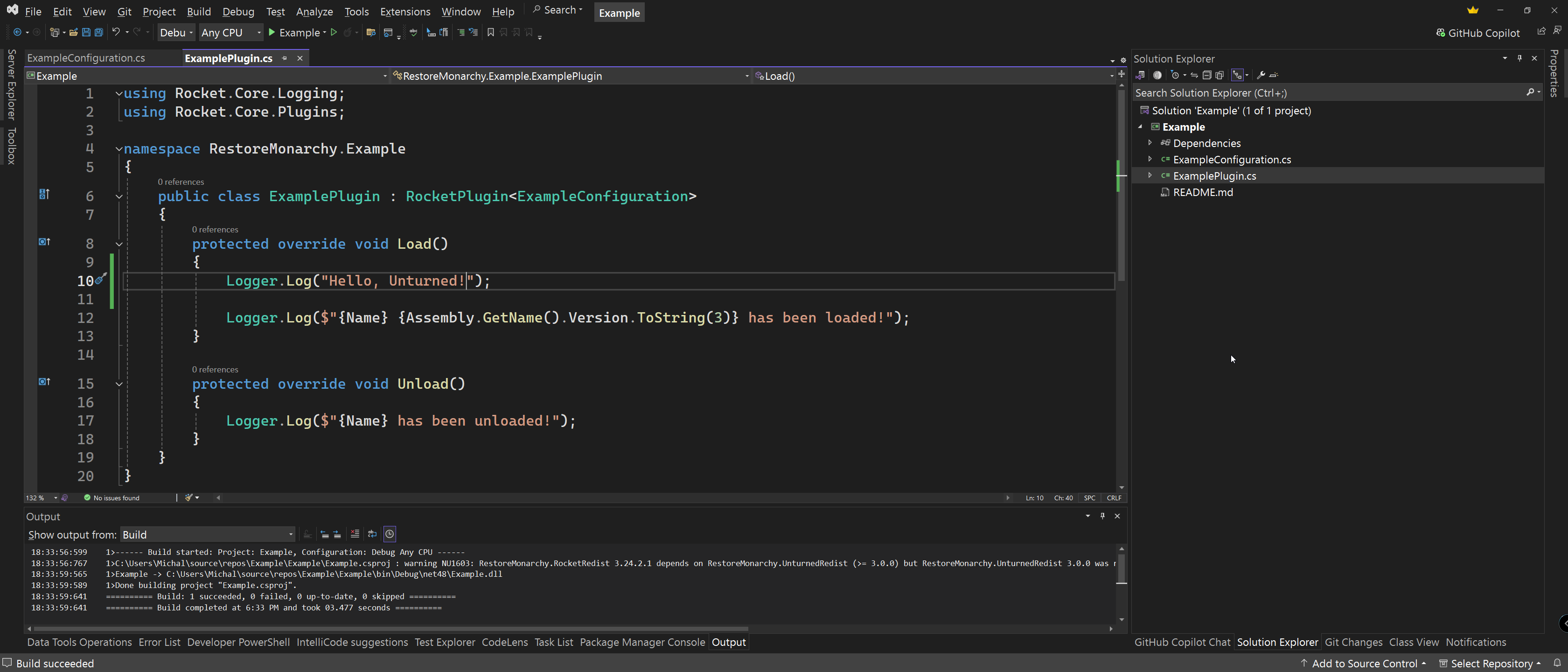
Task: Click Collapse All in Solution Explorer
Action: click(1206, 75)
